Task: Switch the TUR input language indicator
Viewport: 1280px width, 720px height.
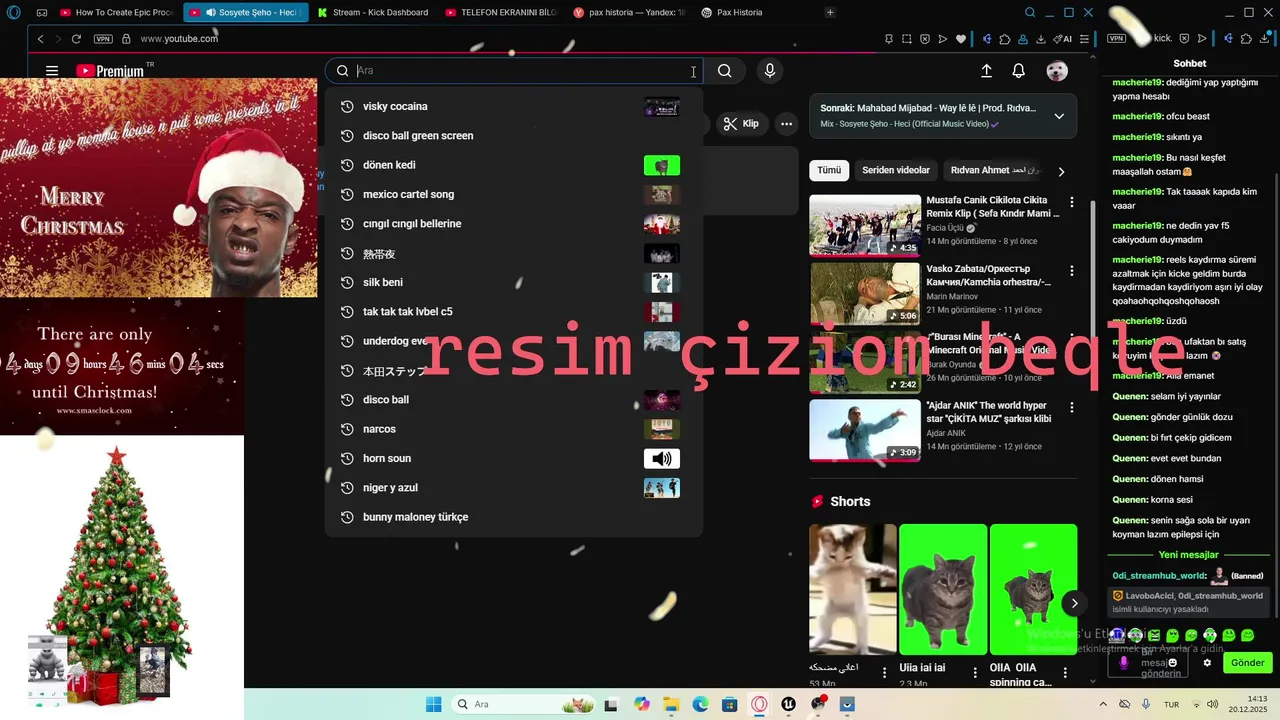Action: [1171, 704]
